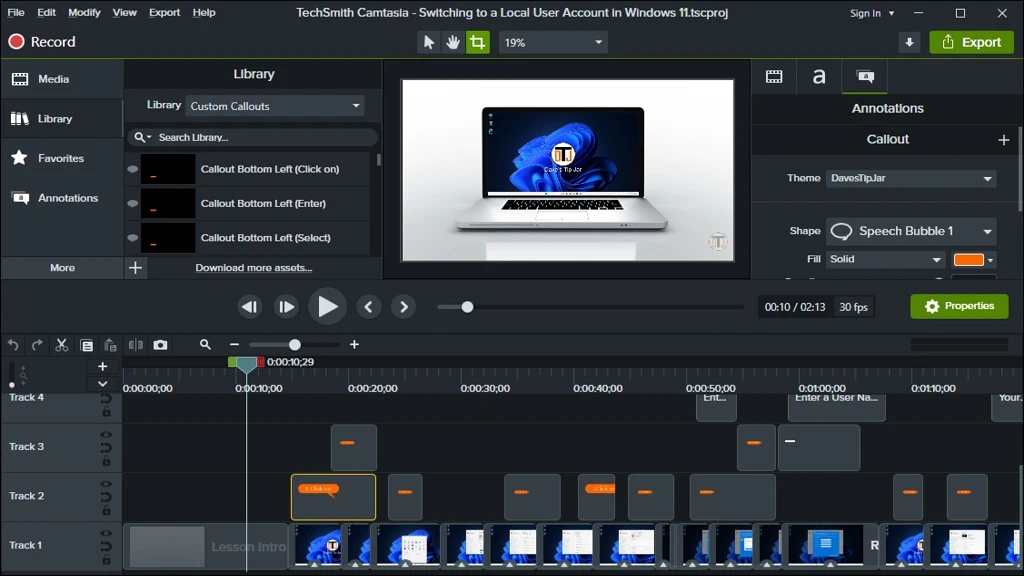Image resolution: width=1024 pixels, height=576 pixels.
Task: Click the Split clip icon
Action: pos(136,345)
